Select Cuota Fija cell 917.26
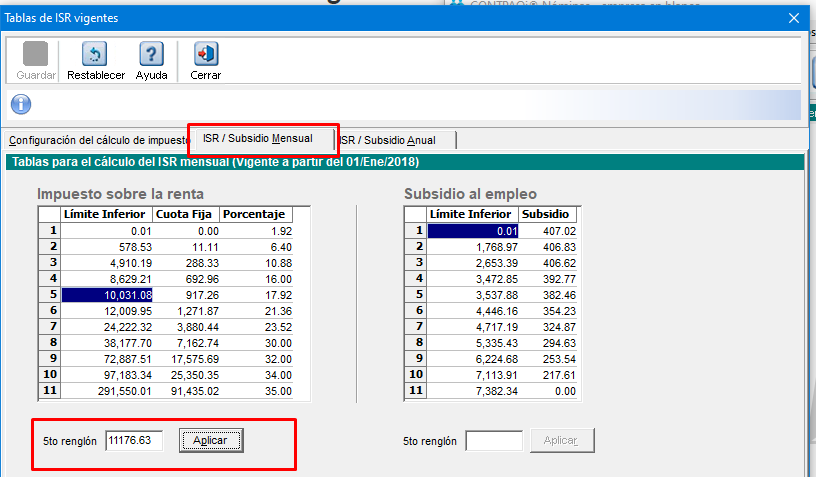 [186, 294]
